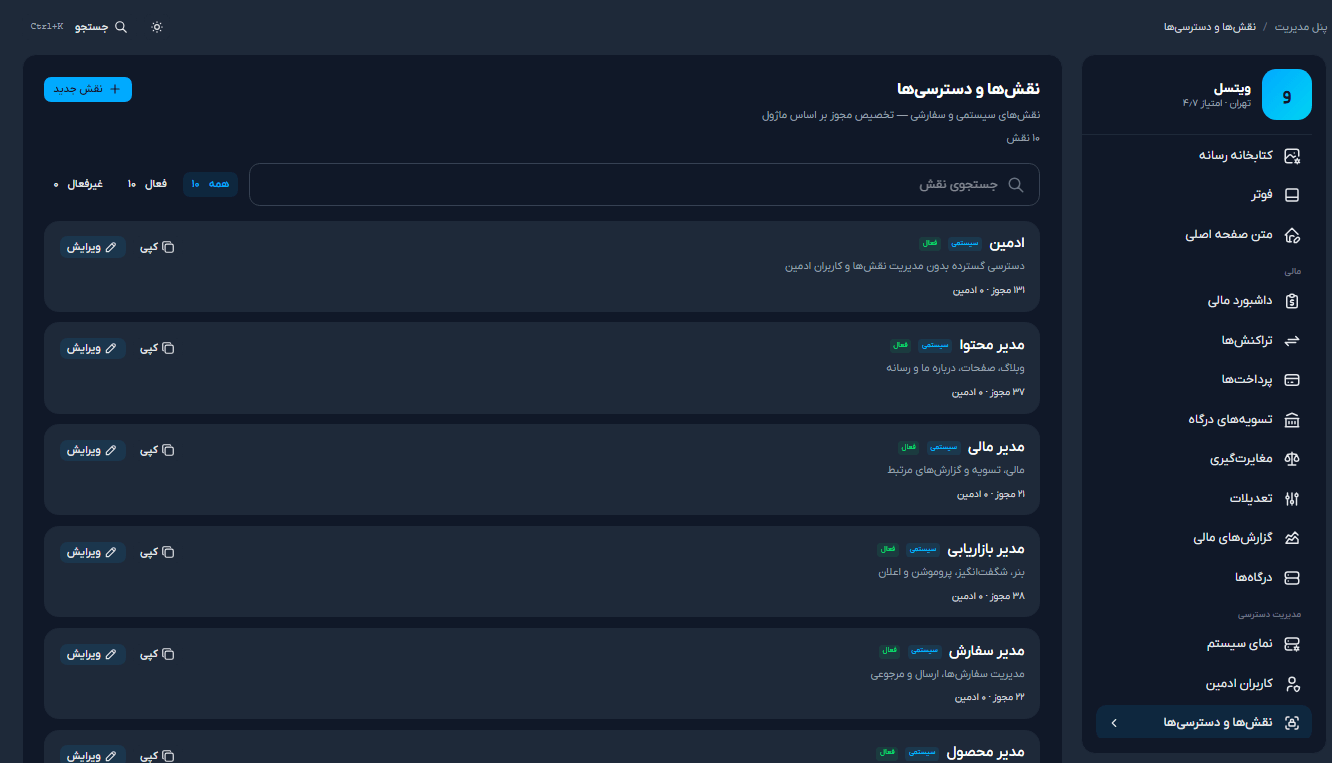Screen dimensions: 1332x763
Task: Click the reconciliation scales icon
Action: point(1292,459)
